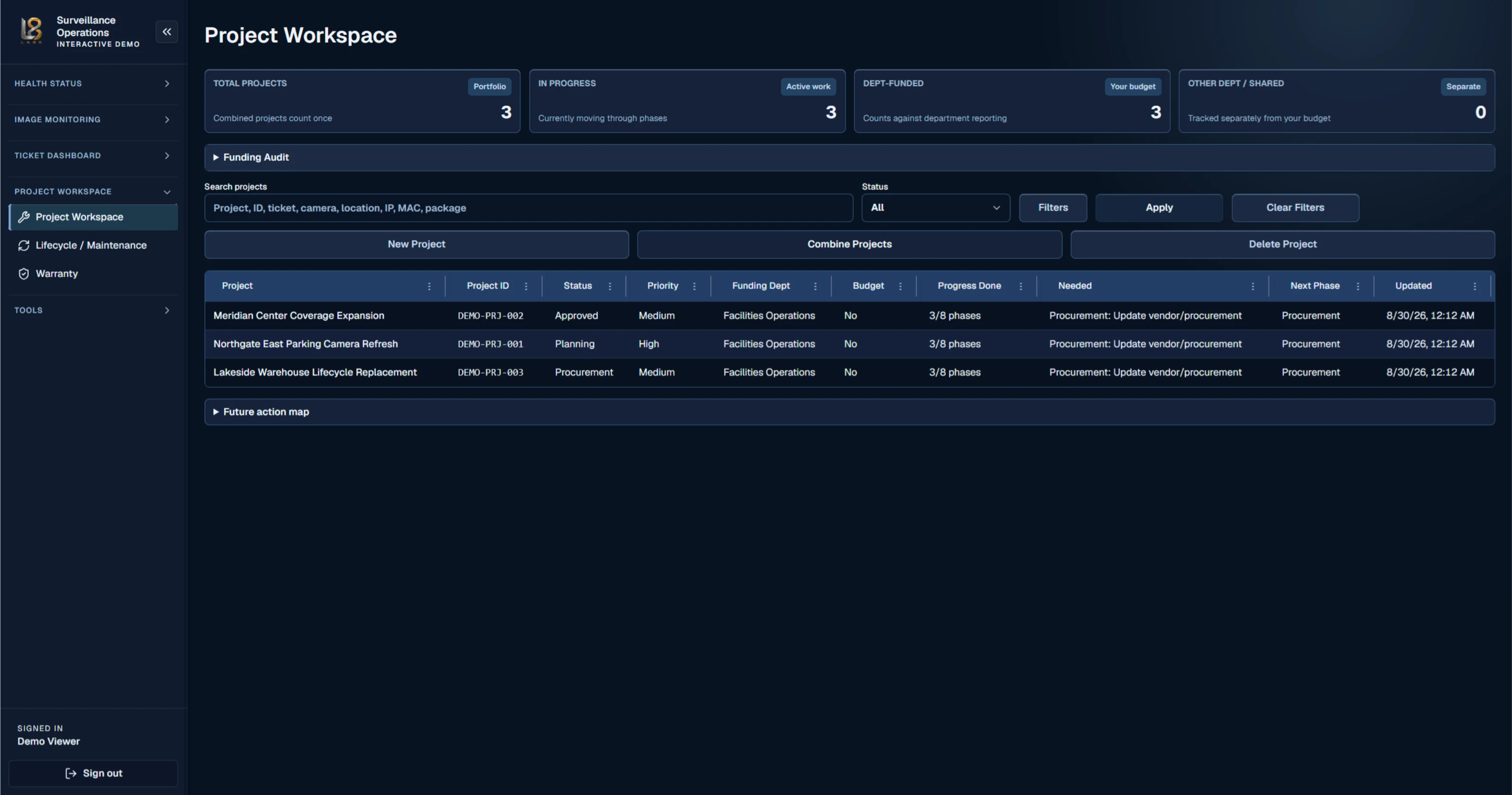The width and height of the screenshot is (1512, 795).
Task: Expand the Tools sidebar group
Action: point(93,310)
